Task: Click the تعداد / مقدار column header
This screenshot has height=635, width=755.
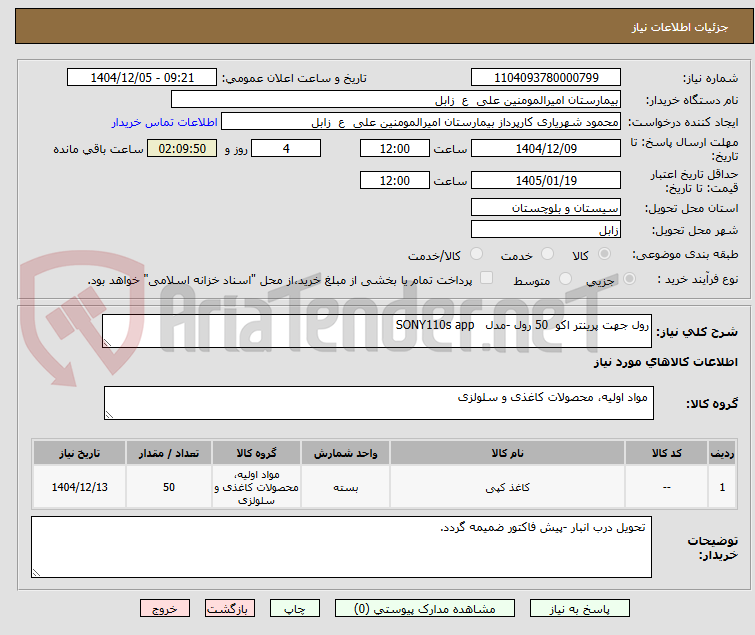Action: pyautogui.click(x=169, y=453)
